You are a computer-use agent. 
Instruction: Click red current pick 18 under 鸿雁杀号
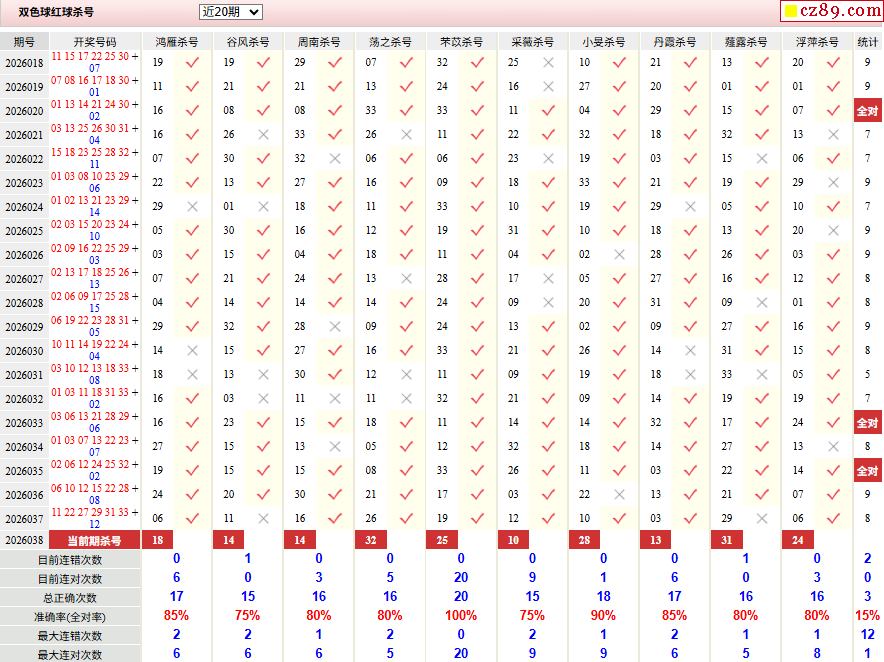tap(158, 540)
